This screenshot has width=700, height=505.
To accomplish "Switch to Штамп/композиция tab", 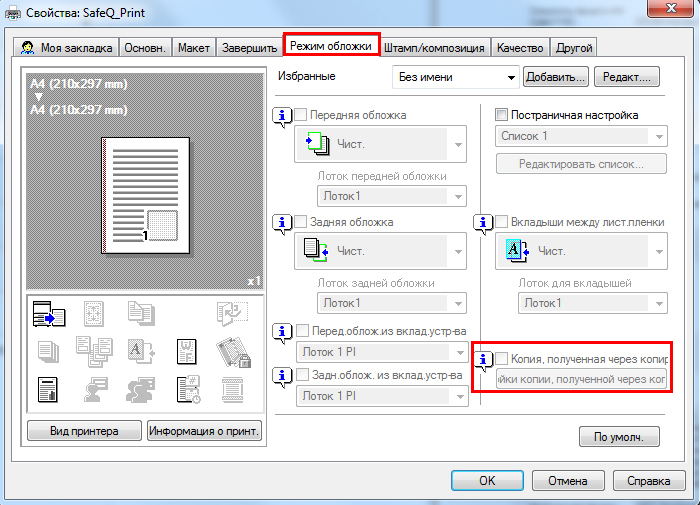I will 434,47.
